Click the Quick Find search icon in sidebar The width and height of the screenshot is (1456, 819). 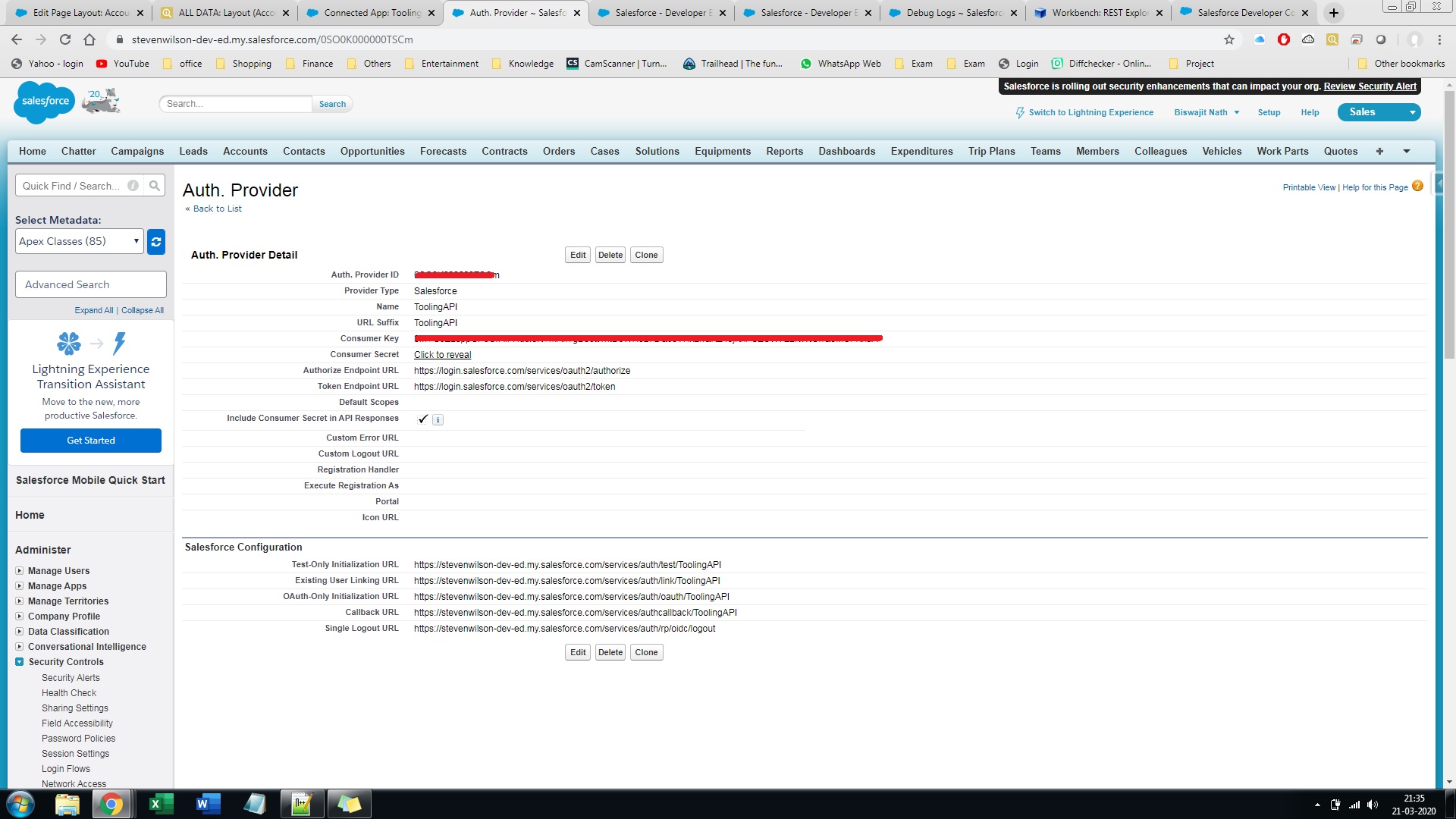155,185
